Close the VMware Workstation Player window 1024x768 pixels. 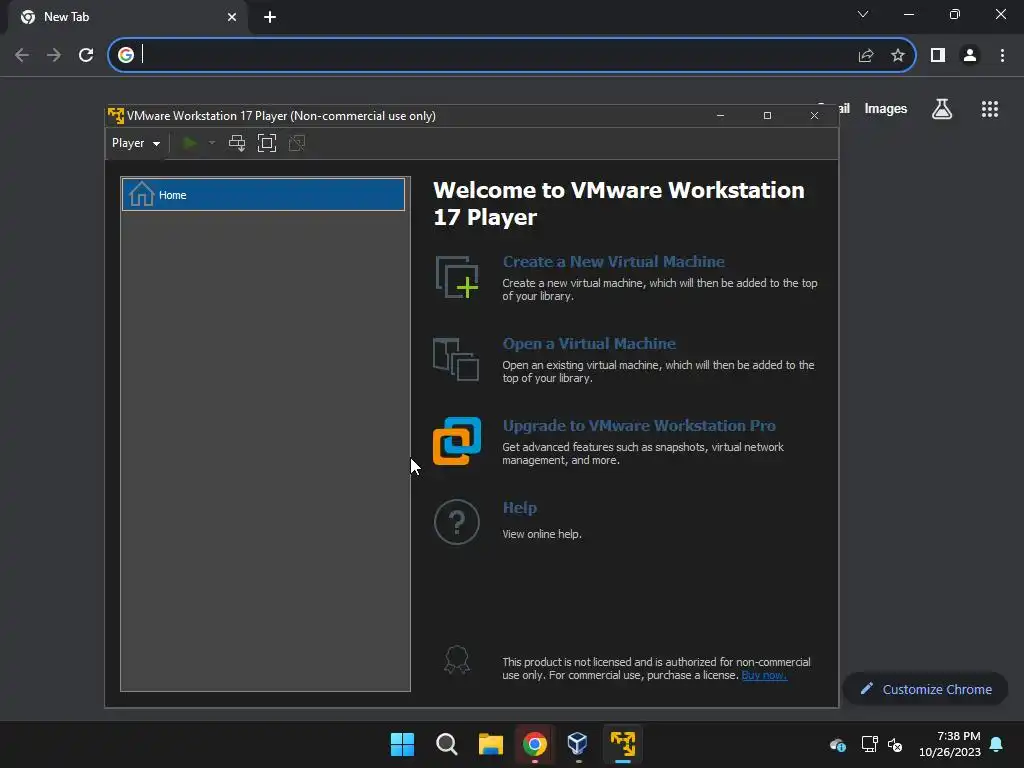click(814, 116)
